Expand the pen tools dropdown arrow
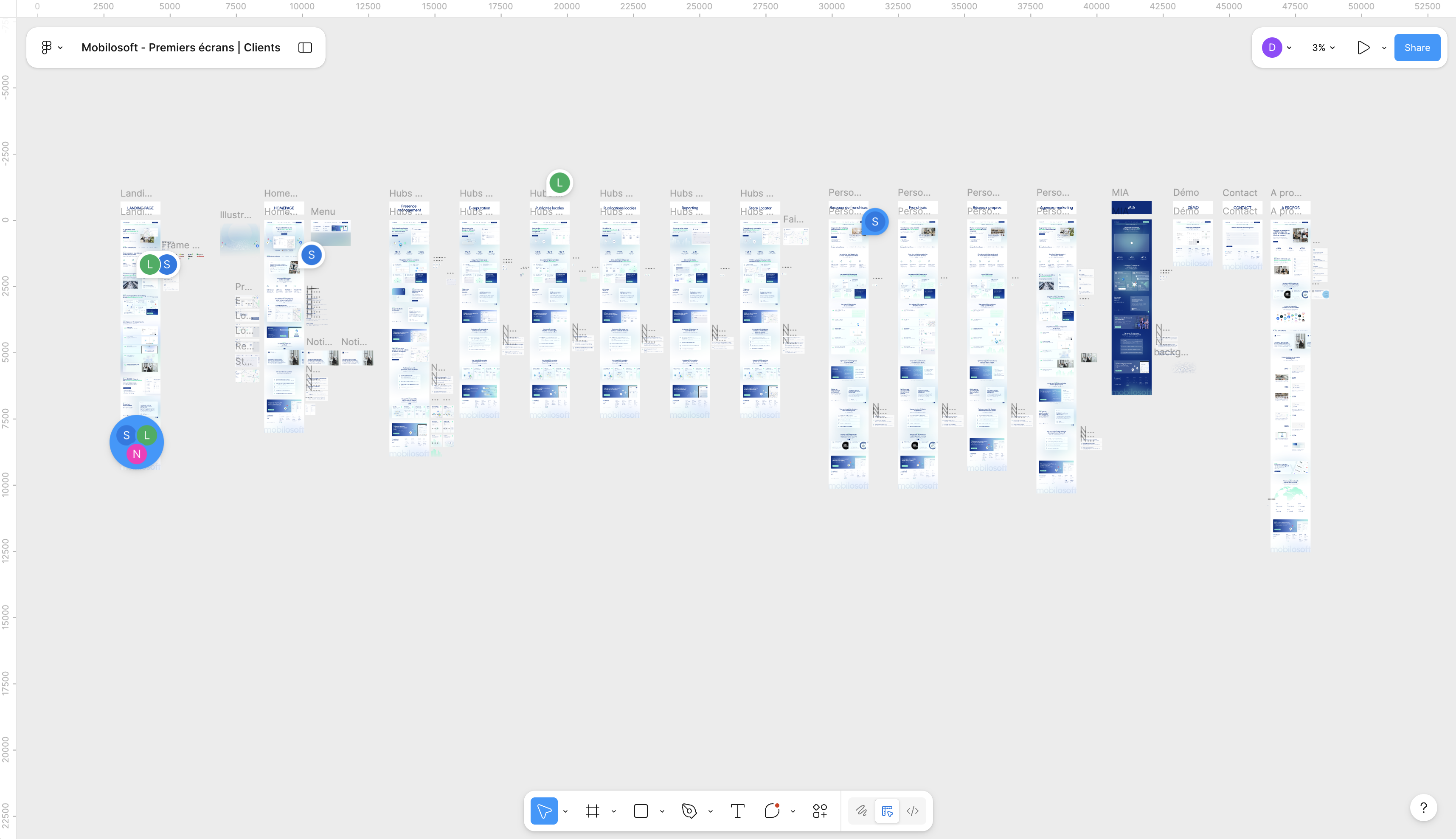Image resolution: width=1456 pixels, height=839 pixels. click(x=711, y=811)
